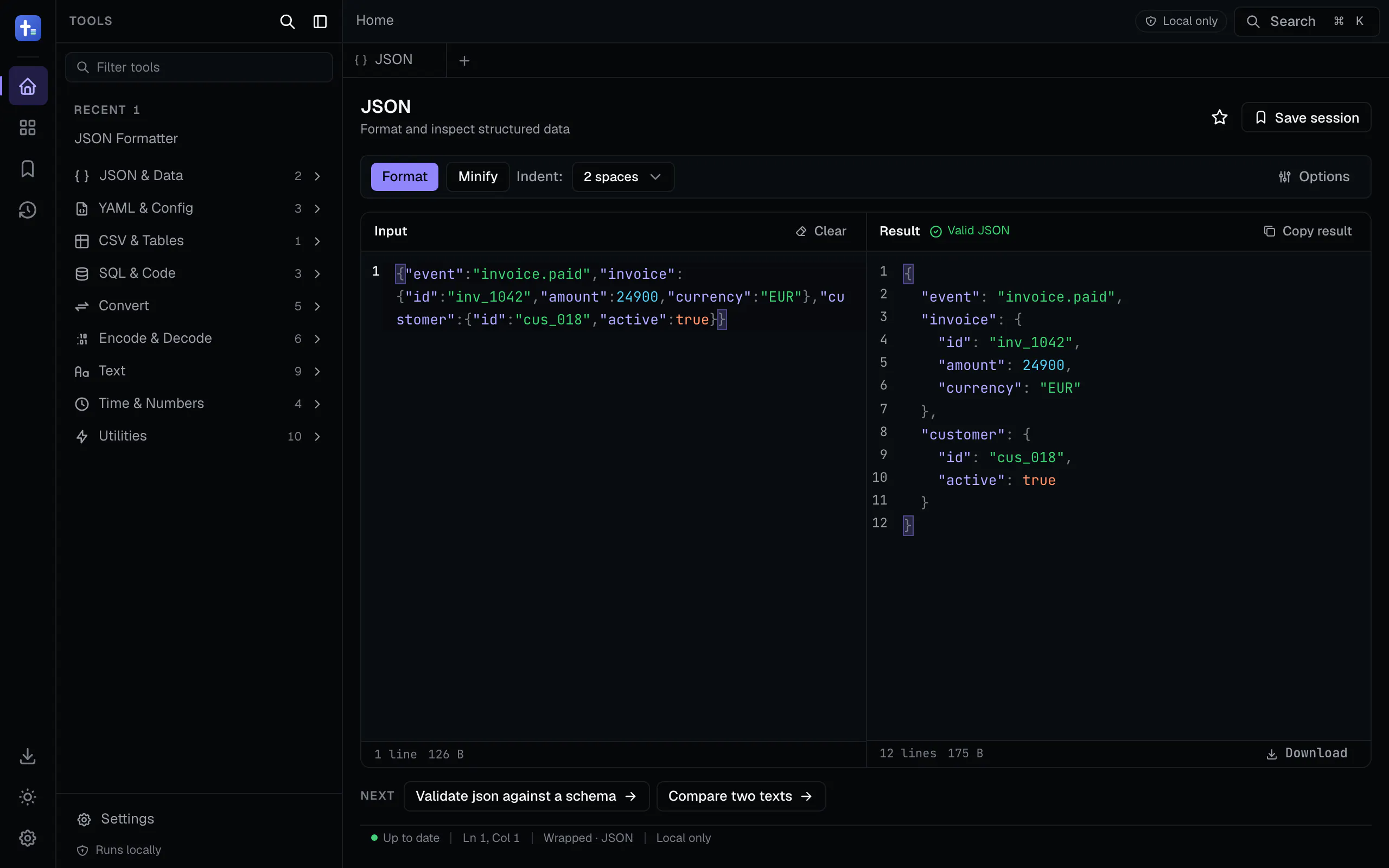Expand the YAML & Config chevron
This screenshot has height=868, width=1389.
[x=317, y=209]
